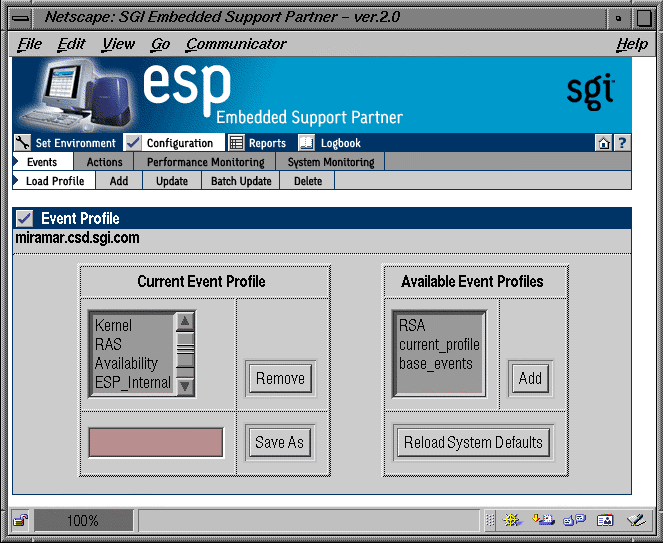Click the component bar drag handle
This screenshot has width=663, height=543.
click(x=490, y=520)
